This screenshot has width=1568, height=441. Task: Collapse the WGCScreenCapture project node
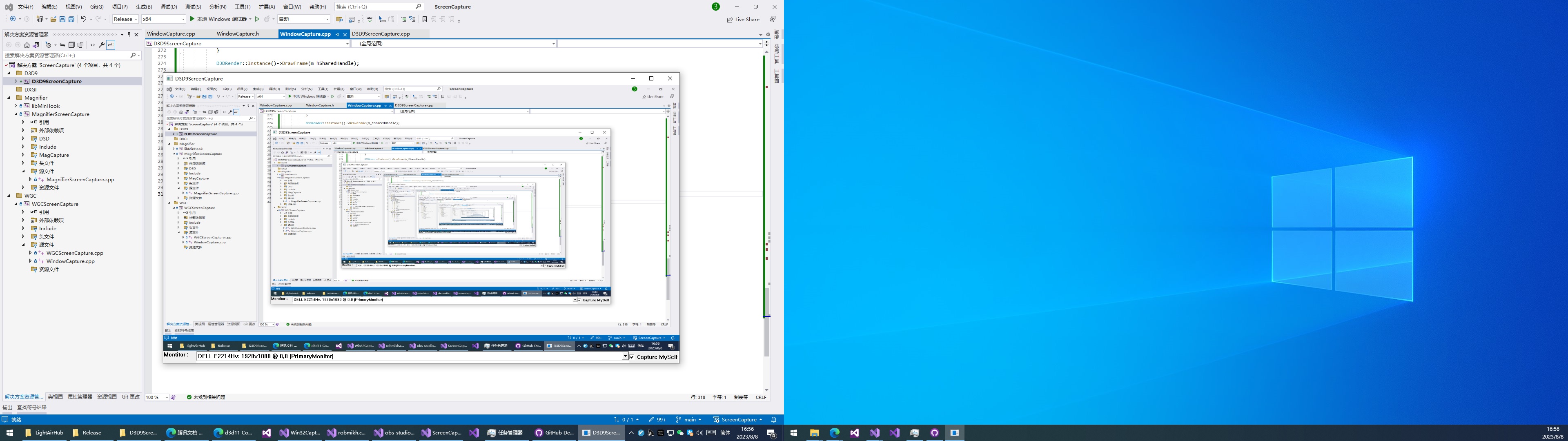[x=16, y=204]
